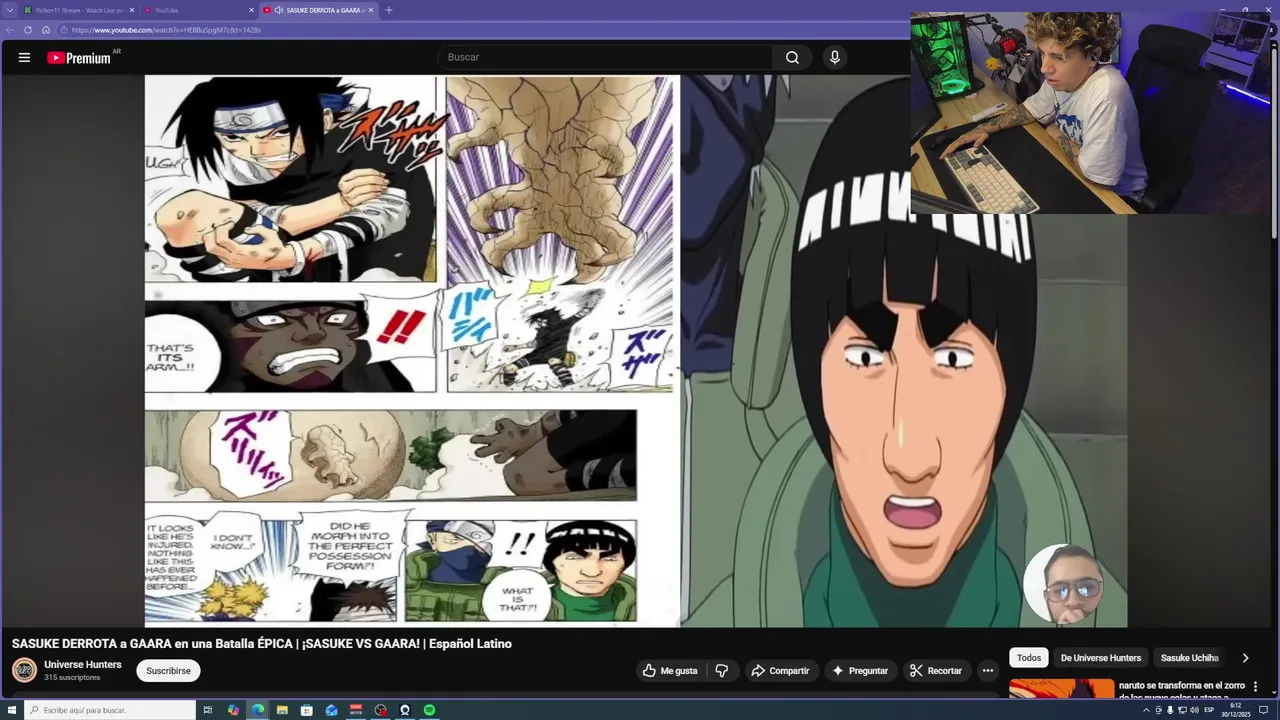Click the magnifier search button

(x=792, y=58)
